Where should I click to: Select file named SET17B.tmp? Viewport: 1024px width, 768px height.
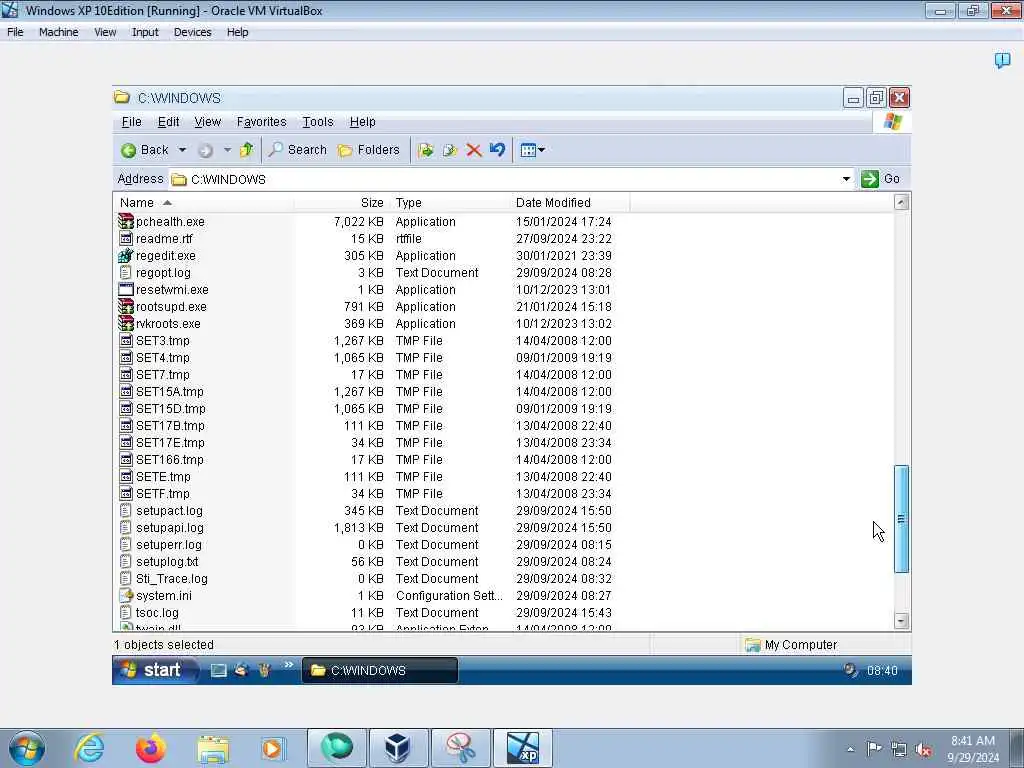click(x=170, y=426)
